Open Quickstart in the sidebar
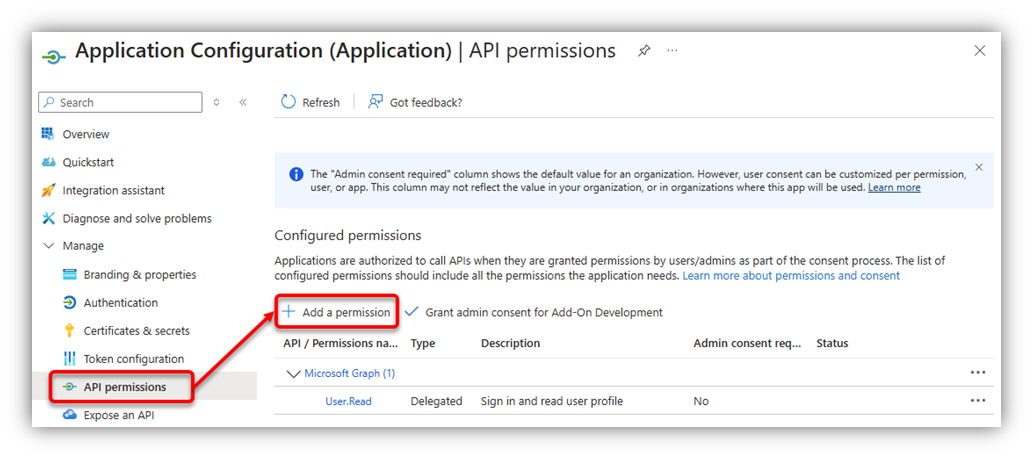Image resolution: width=1033 pixels, height=459 pixels. coord(88,162)
